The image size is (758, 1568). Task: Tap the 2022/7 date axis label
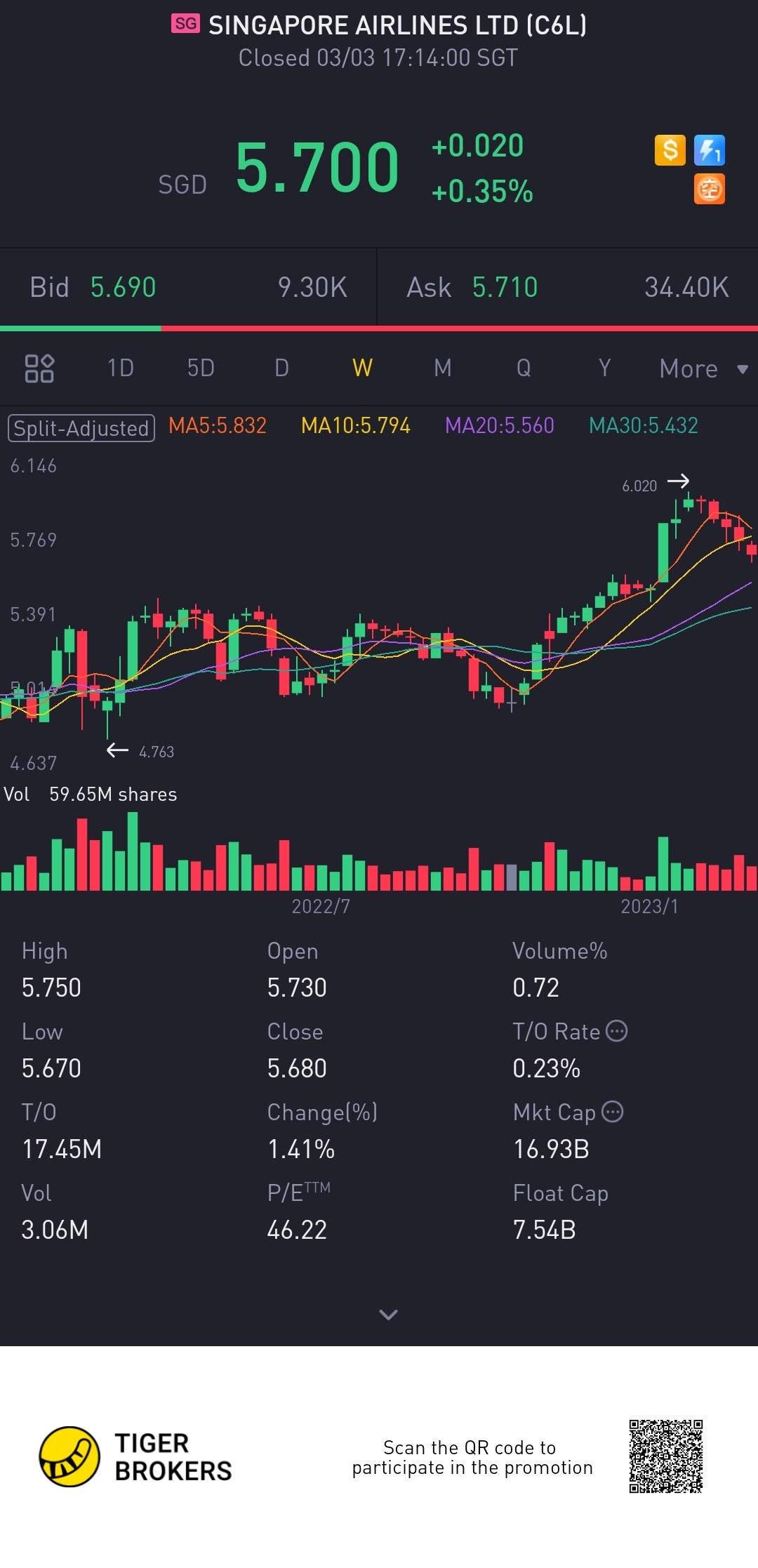coord(321,906)
